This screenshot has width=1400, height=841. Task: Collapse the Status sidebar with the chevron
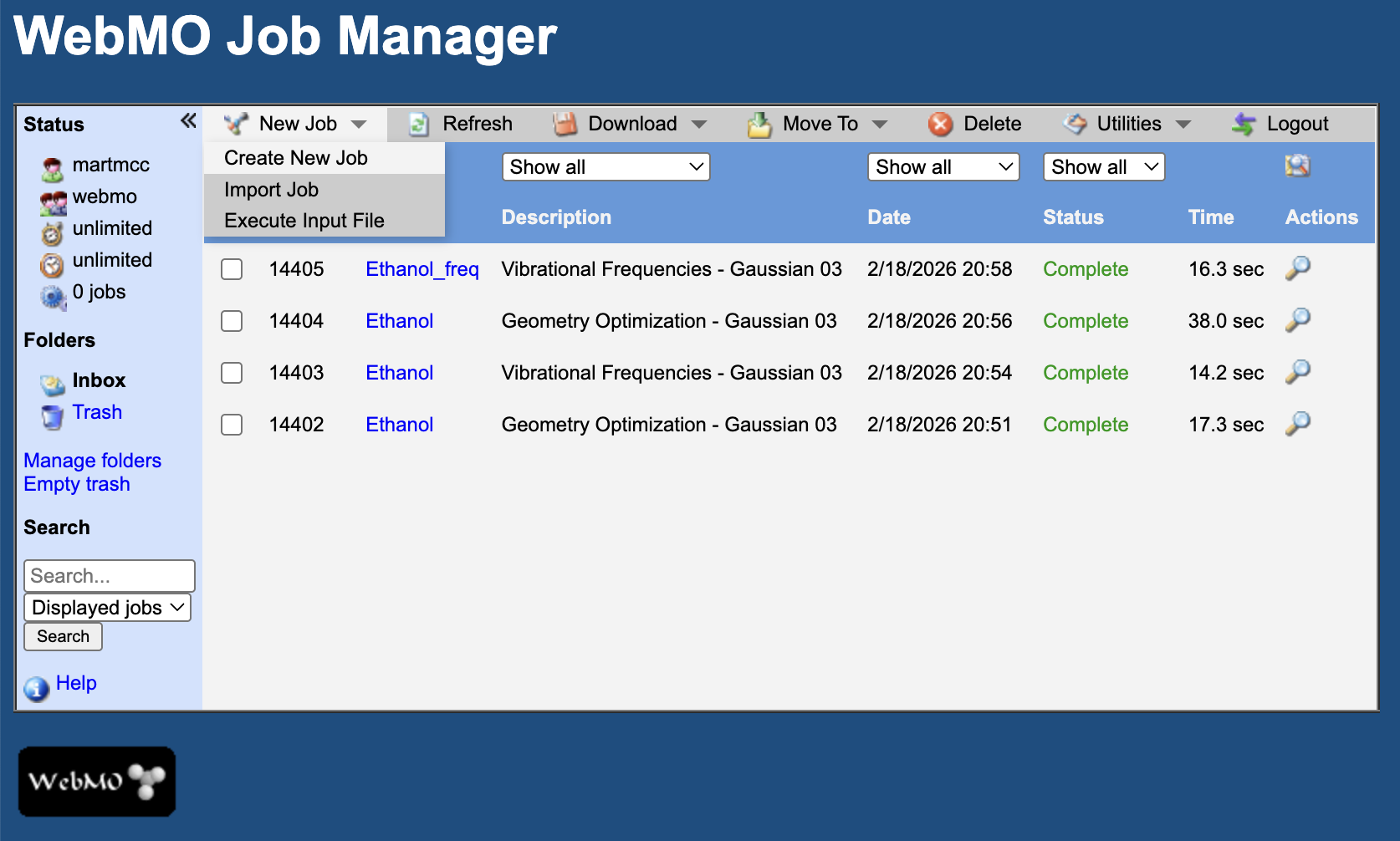[x=187, y=120]
